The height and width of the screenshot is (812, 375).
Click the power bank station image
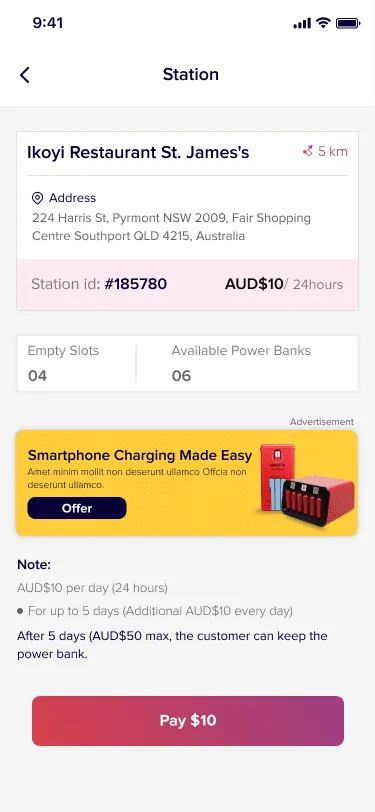[x=307, y=484]
